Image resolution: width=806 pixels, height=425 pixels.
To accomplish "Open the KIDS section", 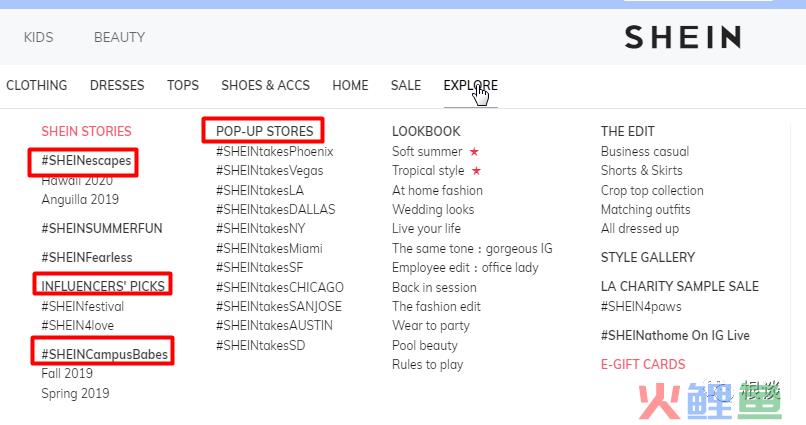I will coord(39,37).
